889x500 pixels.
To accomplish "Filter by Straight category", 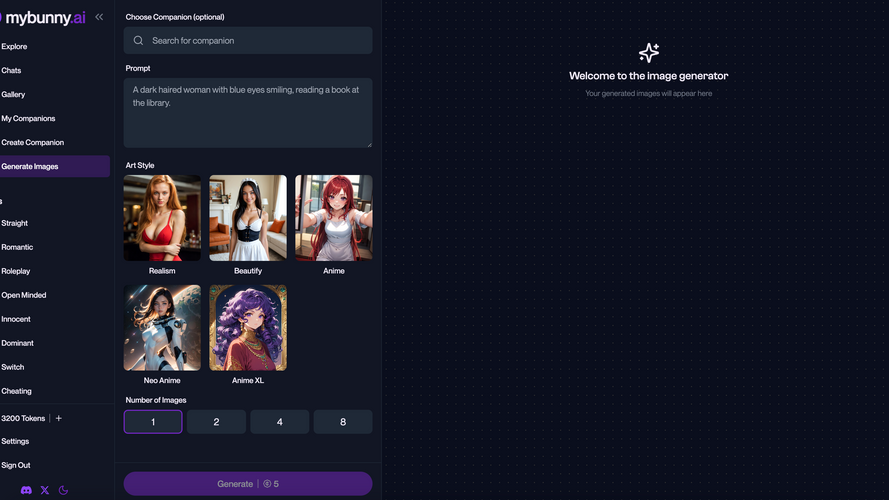I will click(15, 223).
